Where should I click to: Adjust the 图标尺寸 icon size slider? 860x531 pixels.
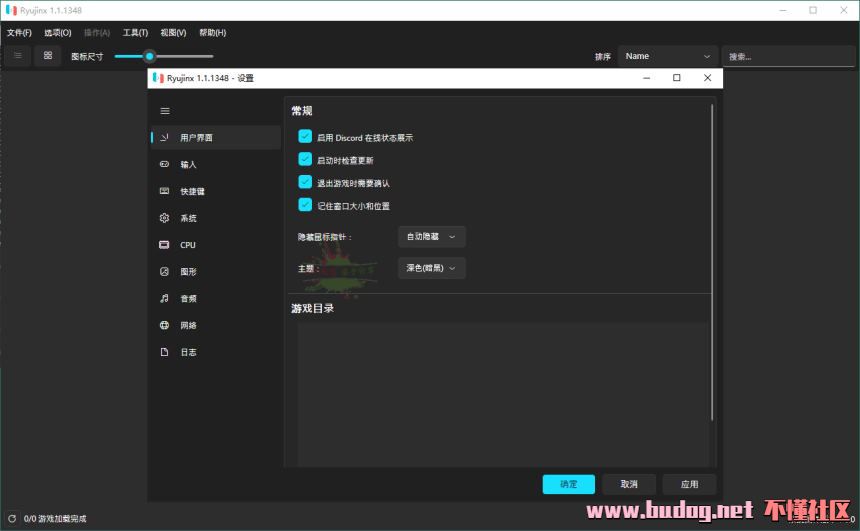pyautogui.click(x=163, y=56)
